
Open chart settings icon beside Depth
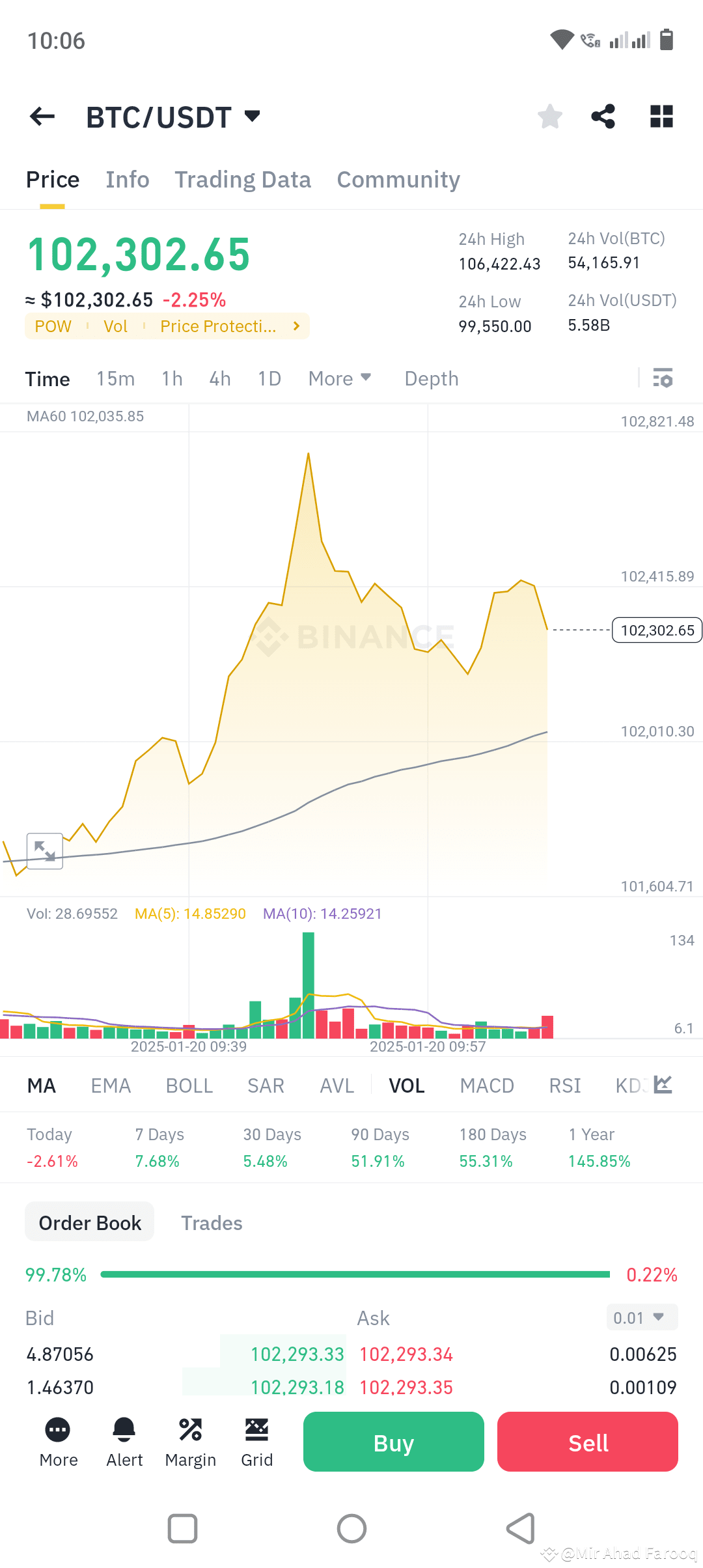[661, 378]
